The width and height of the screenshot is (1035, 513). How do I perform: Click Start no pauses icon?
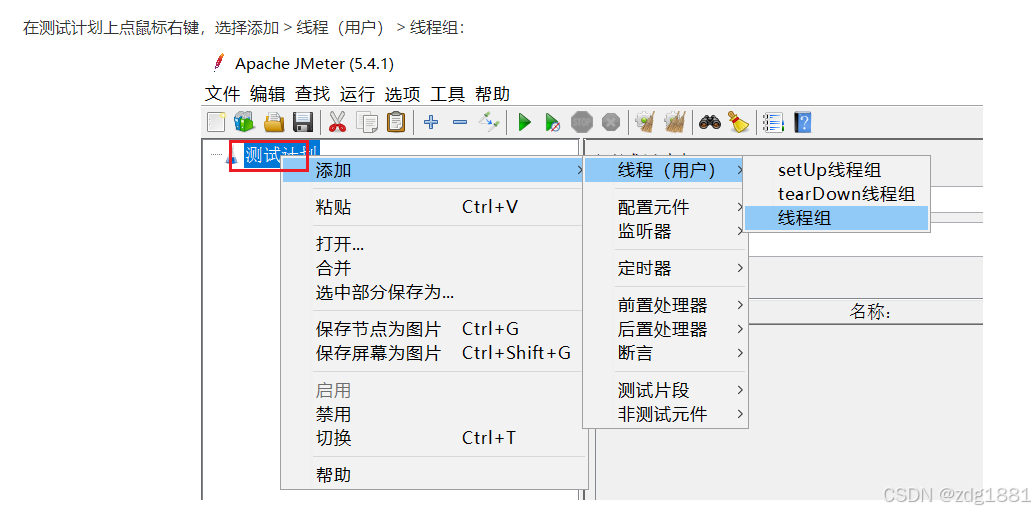click(552, 122)
